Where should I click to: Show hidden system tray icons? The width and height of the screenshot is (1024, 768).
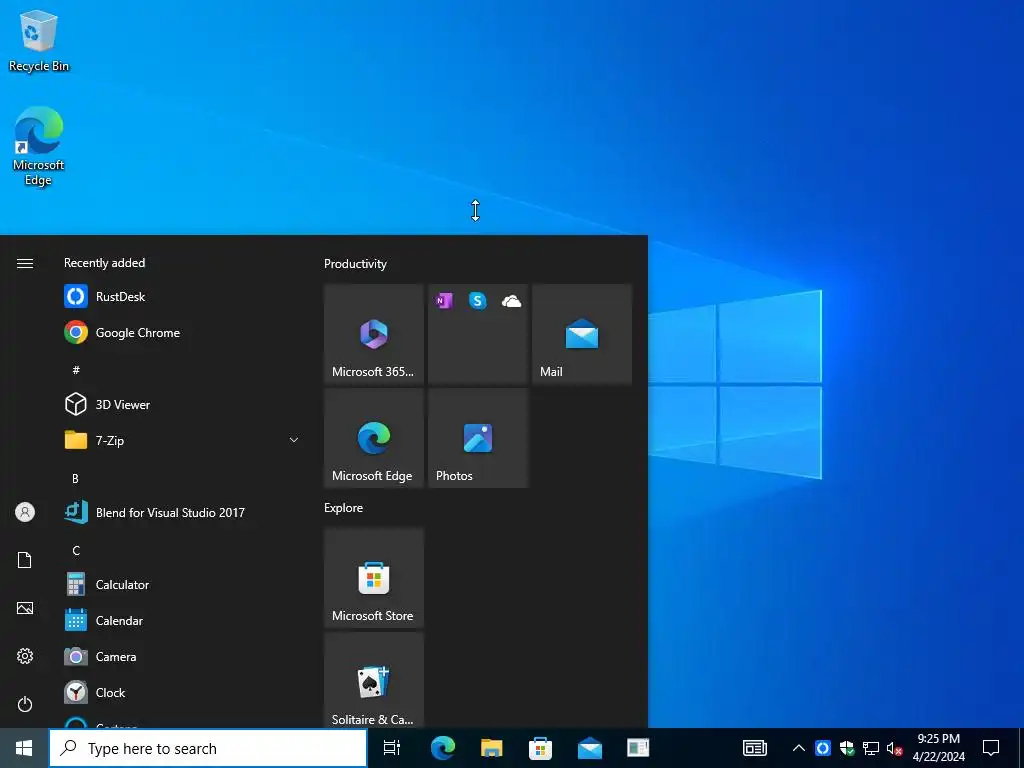coord(799,748)
